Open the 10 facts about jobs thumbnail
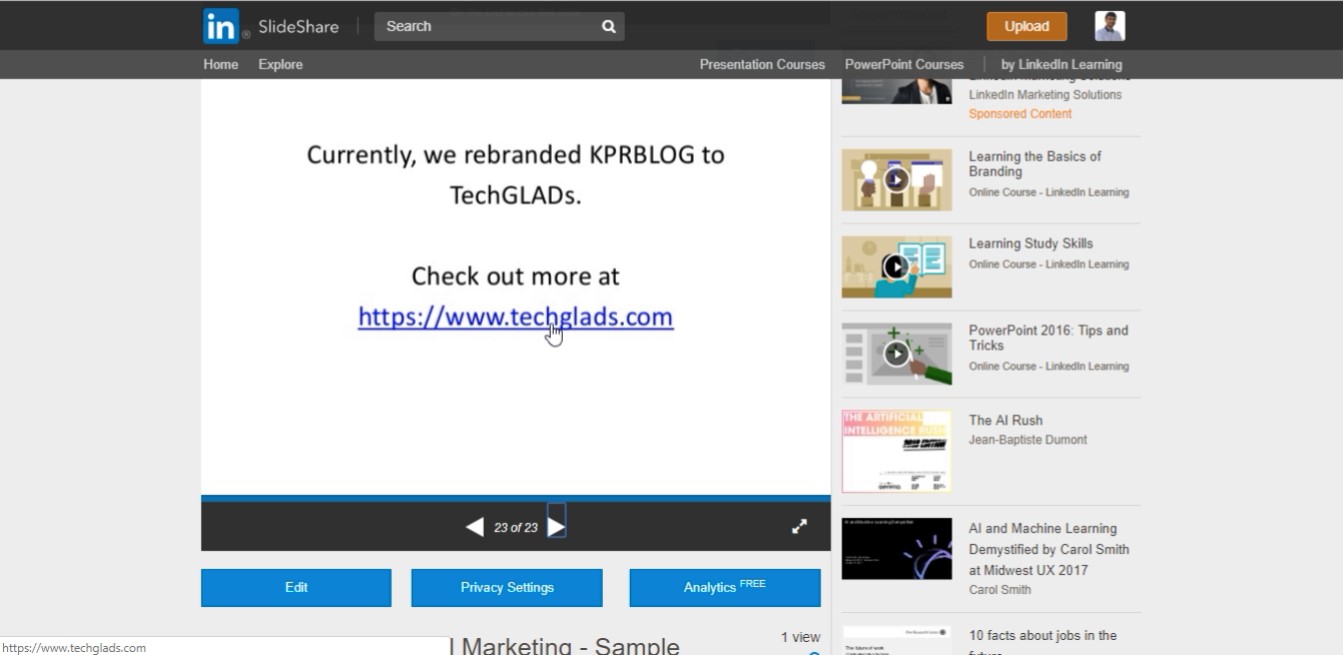 [x=896, y=640]
